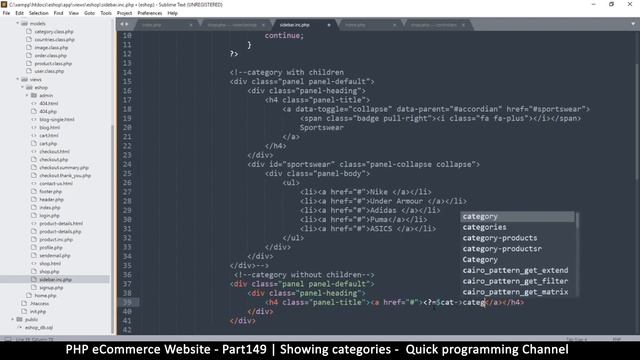Open index.php in sidebar

point(50,207)
